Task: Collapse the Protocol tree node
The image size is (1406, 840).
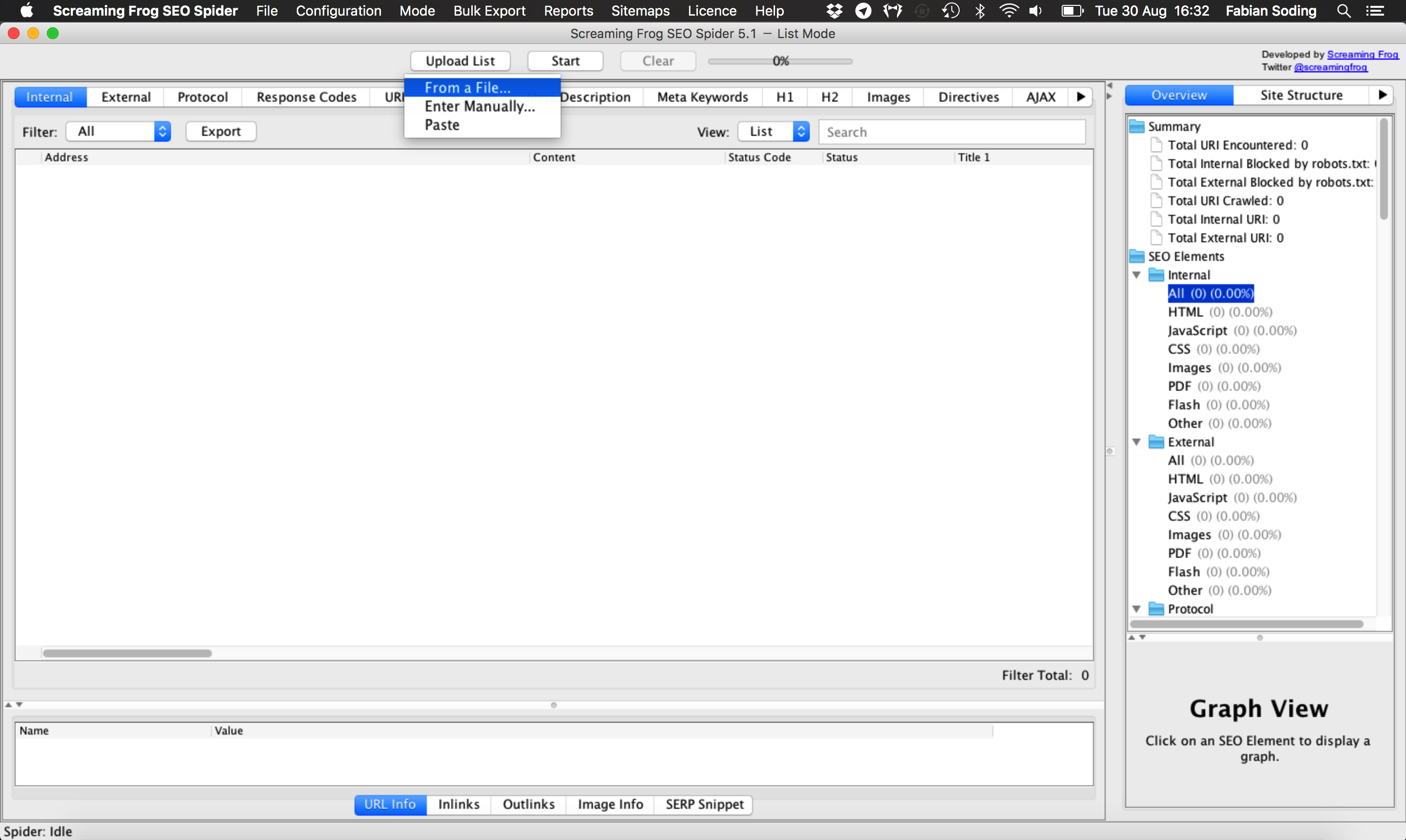Action: click(x=1136, y=609)
